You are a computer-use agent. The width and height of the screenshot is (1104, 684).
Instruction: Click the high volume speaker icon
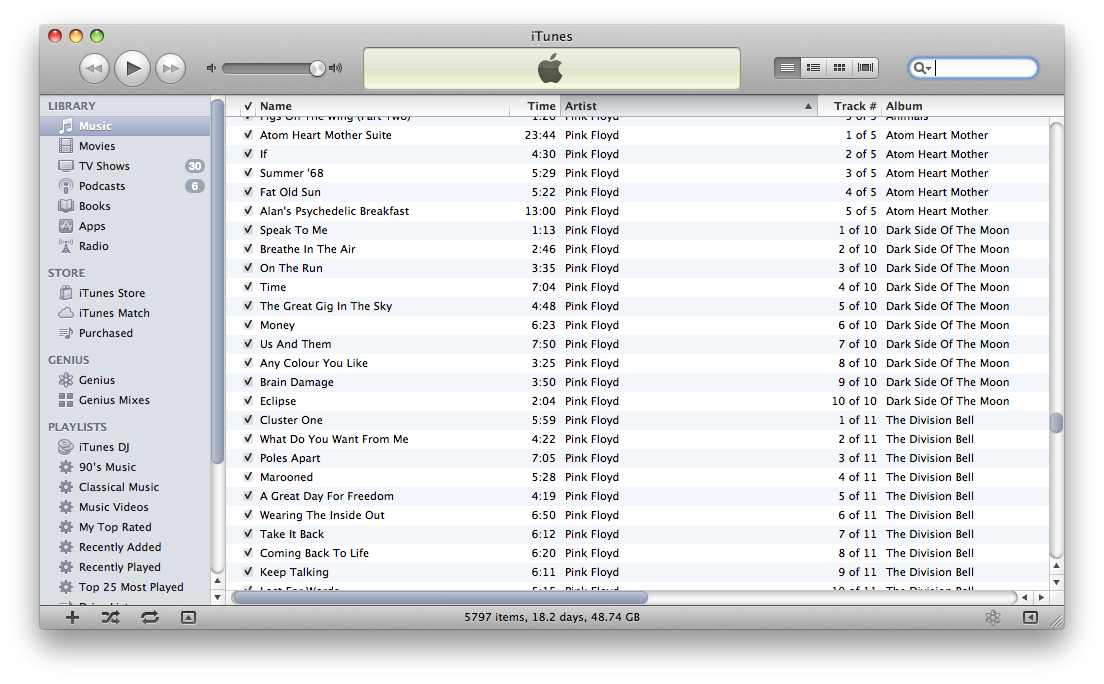(x=336, y=68)
